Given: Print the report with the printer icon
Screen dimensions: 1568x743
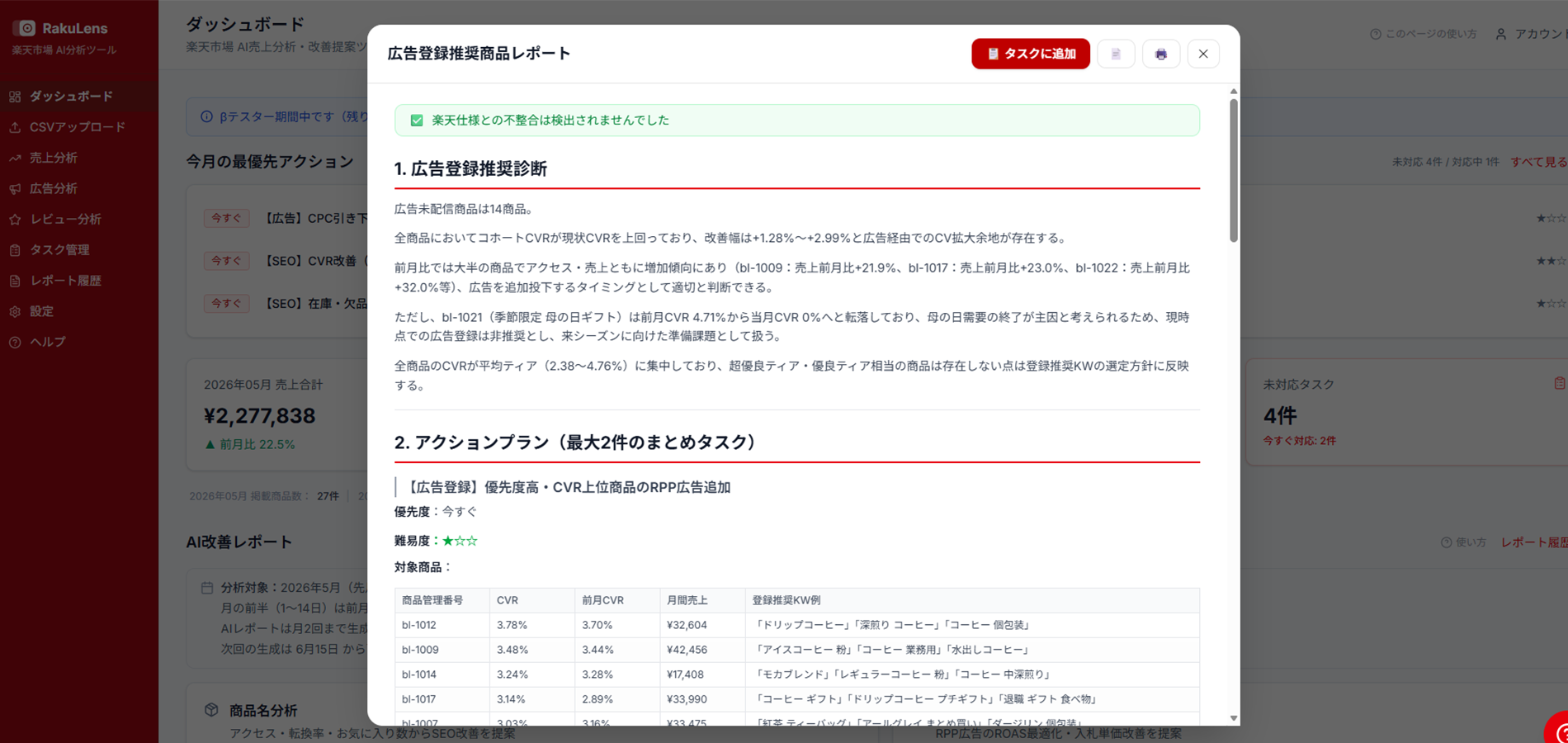Looking at the screenshot, I should point(1160,54).
